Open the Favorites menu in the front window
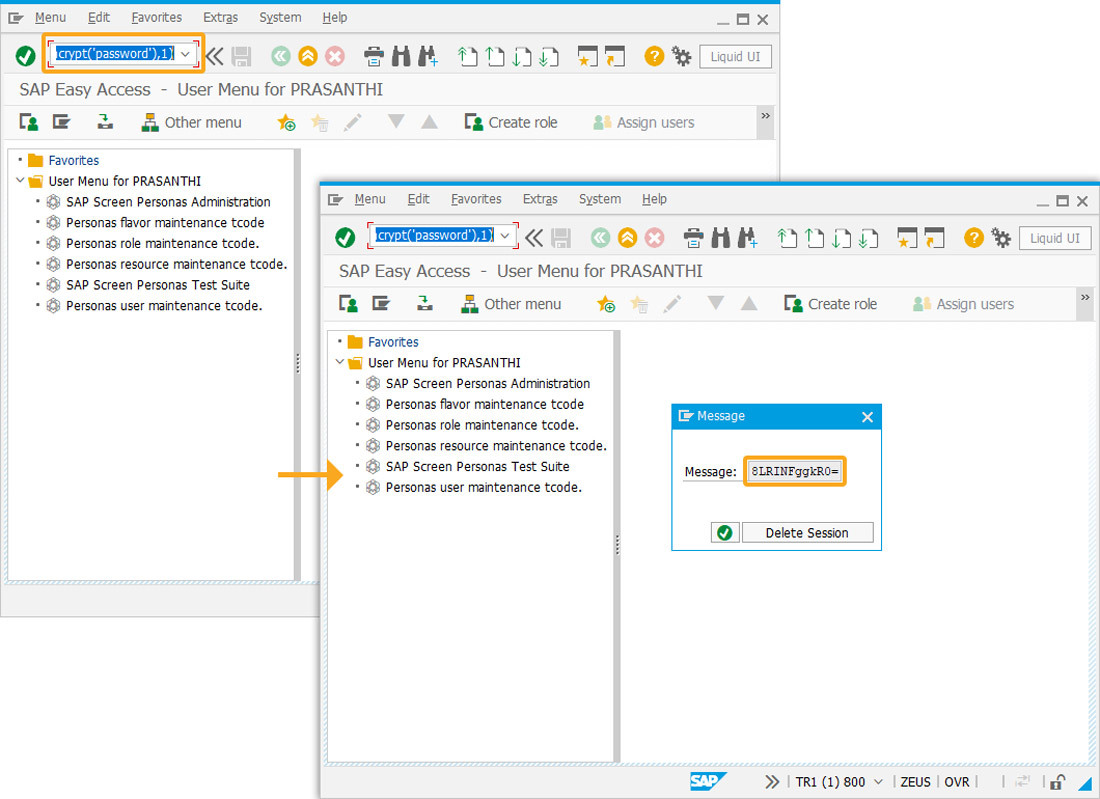 (476, 199)
